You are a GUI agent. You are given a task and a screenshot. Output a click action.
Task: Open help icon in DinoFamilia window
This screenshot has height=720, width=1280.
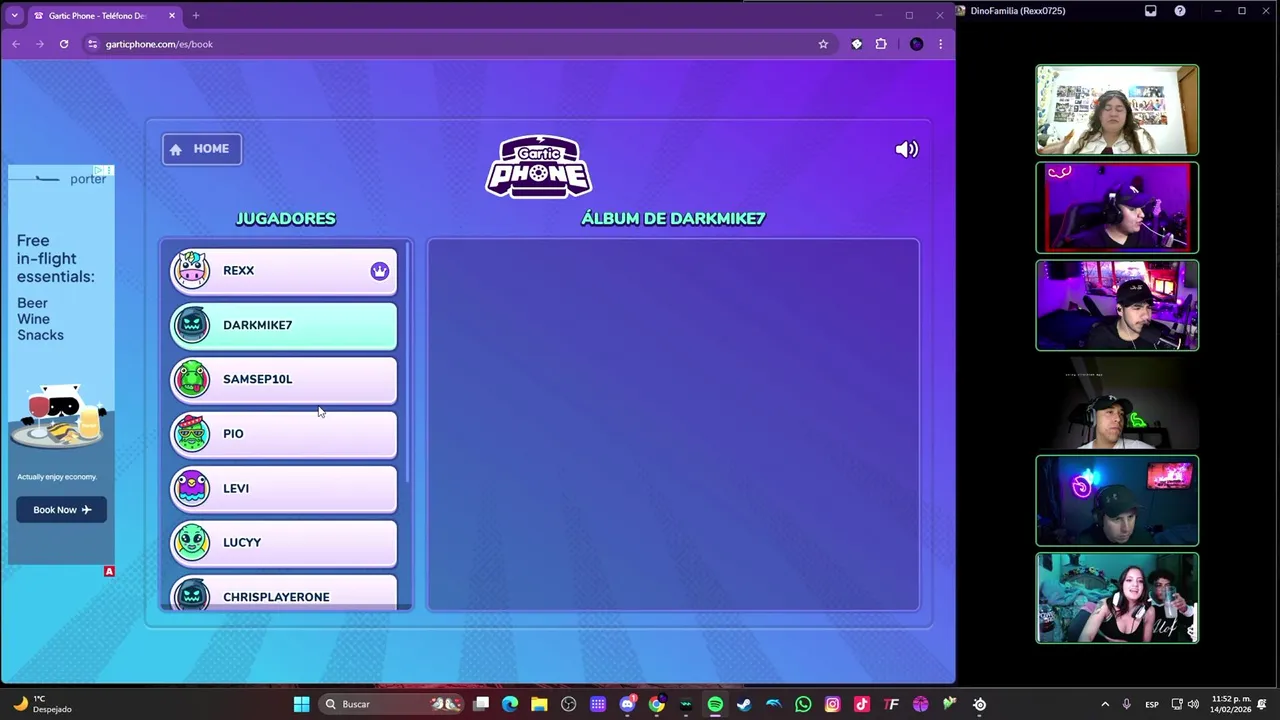[x=1180, y=11]
